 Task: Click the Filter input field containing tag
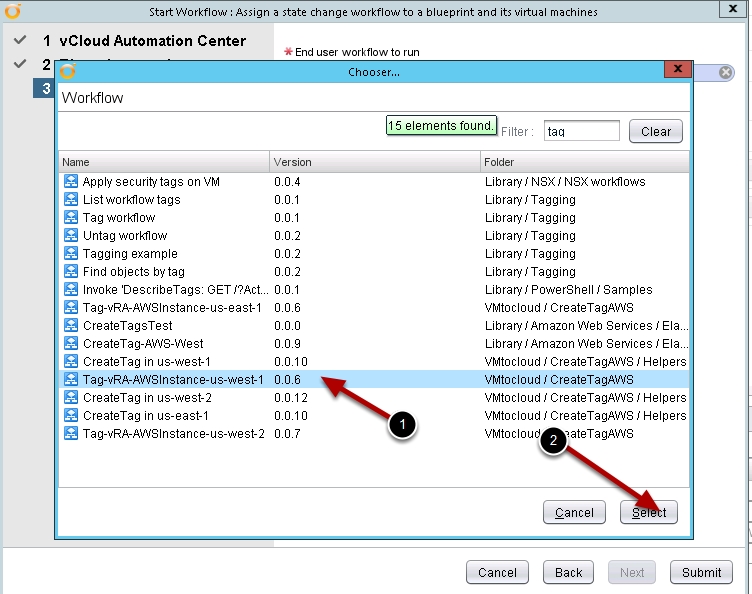tap(582, 131)
